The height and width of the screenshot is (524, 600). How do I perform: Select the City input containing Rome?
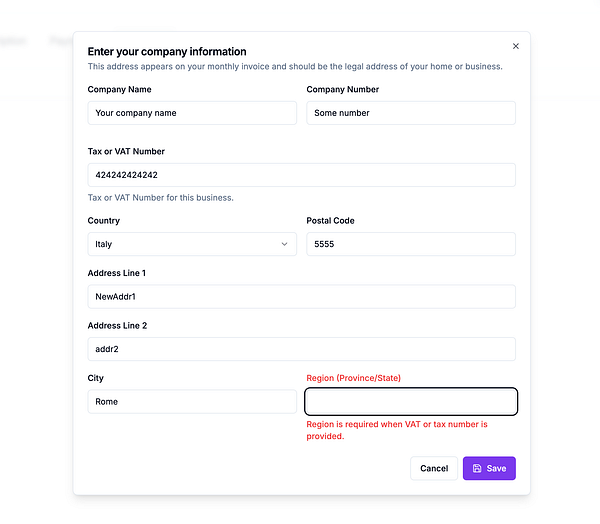pyautogui.click(x=192, y=402)
